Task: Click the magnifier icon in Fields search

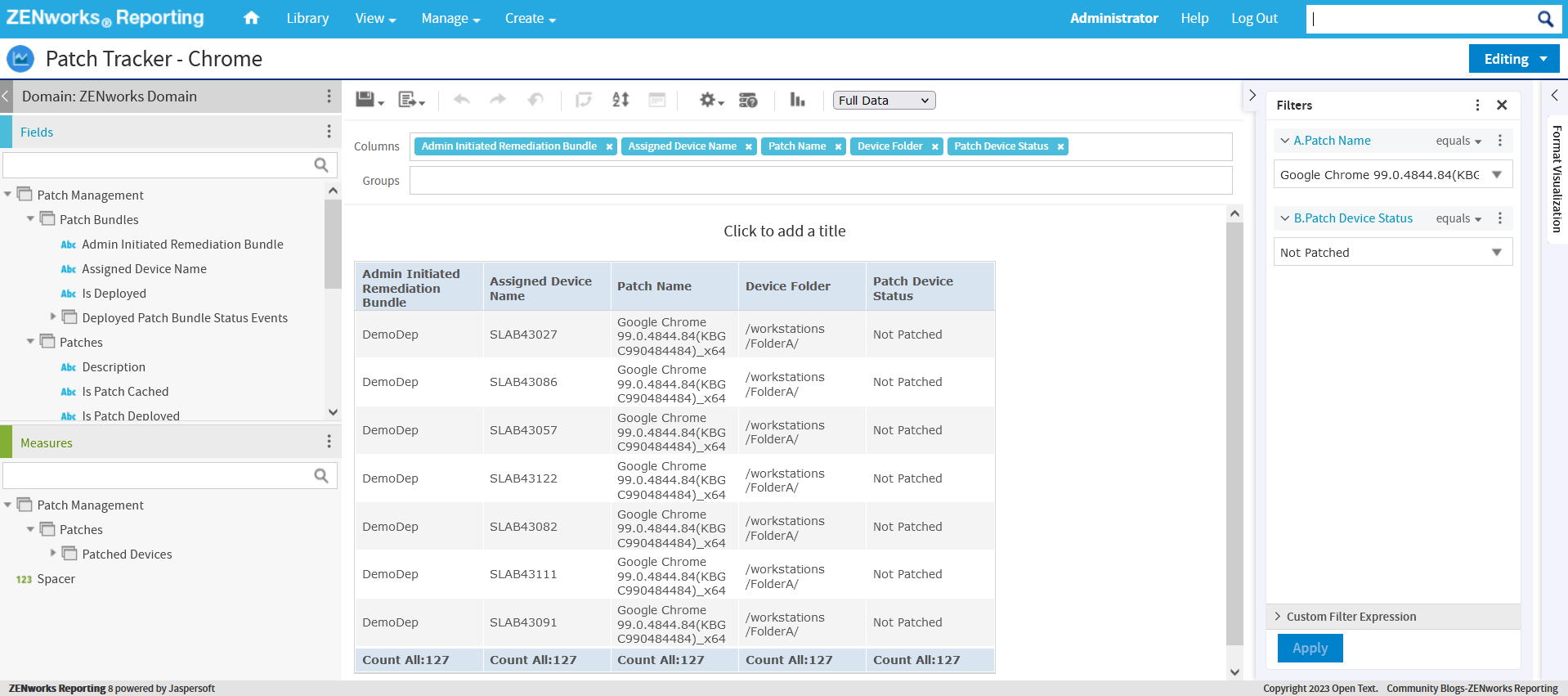Action: click(321, 165)
